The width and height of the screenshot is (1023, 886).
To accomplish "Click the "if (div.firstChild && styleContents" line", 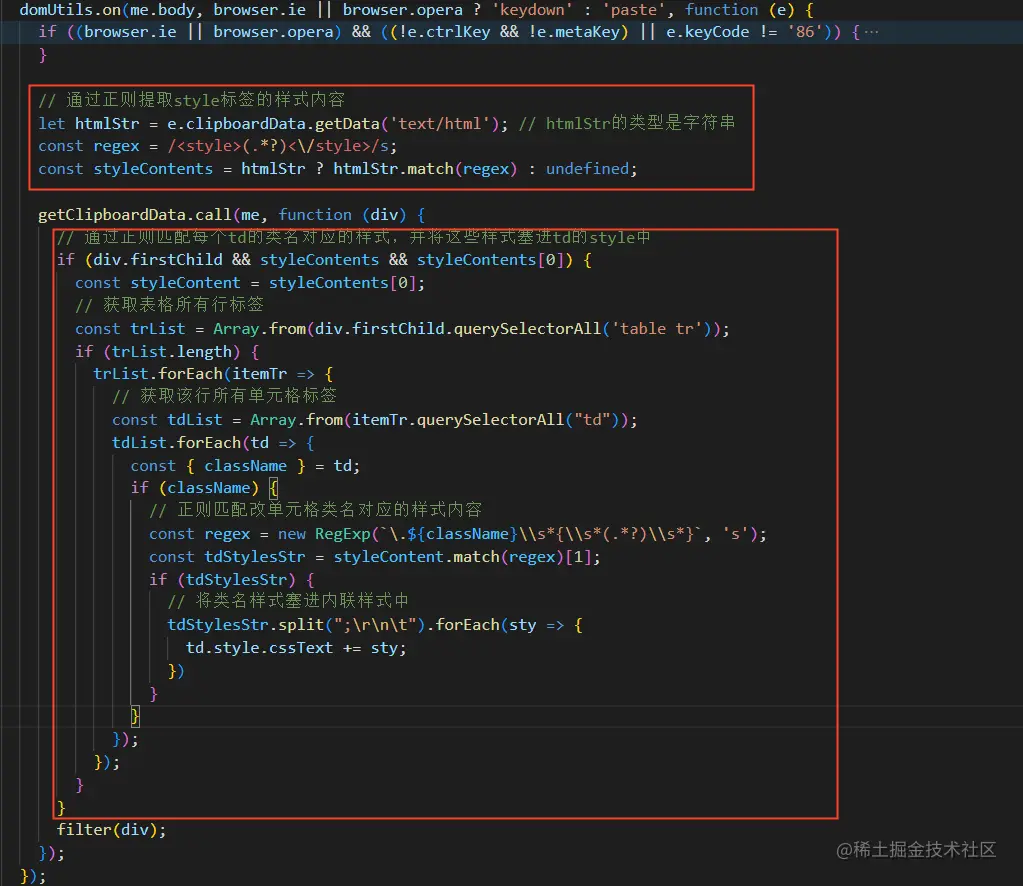I will pyautogui.click(x=324, y=260).
